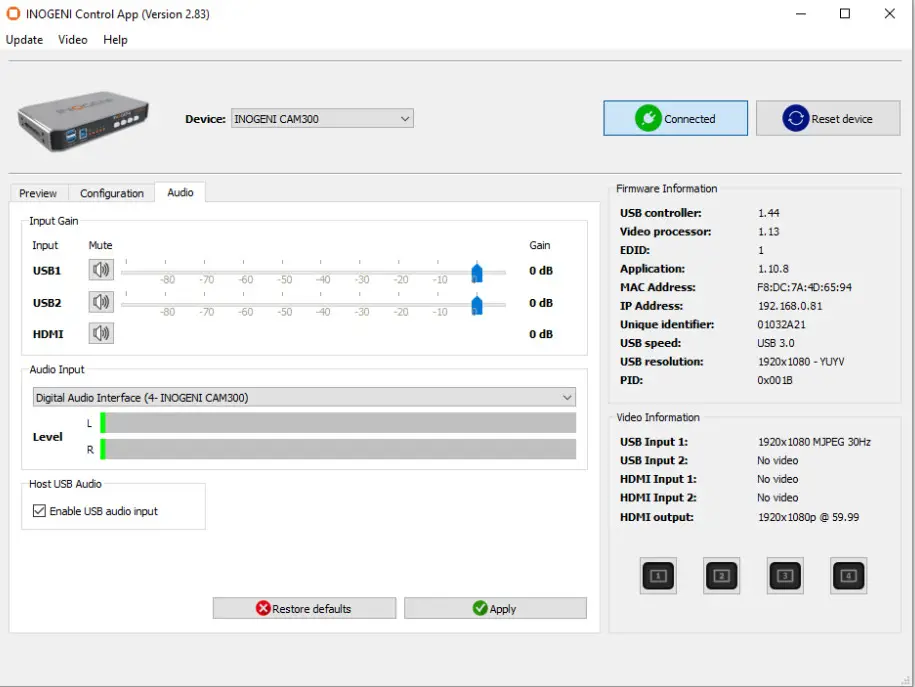Open the Audio Input source dropdown

567,397
